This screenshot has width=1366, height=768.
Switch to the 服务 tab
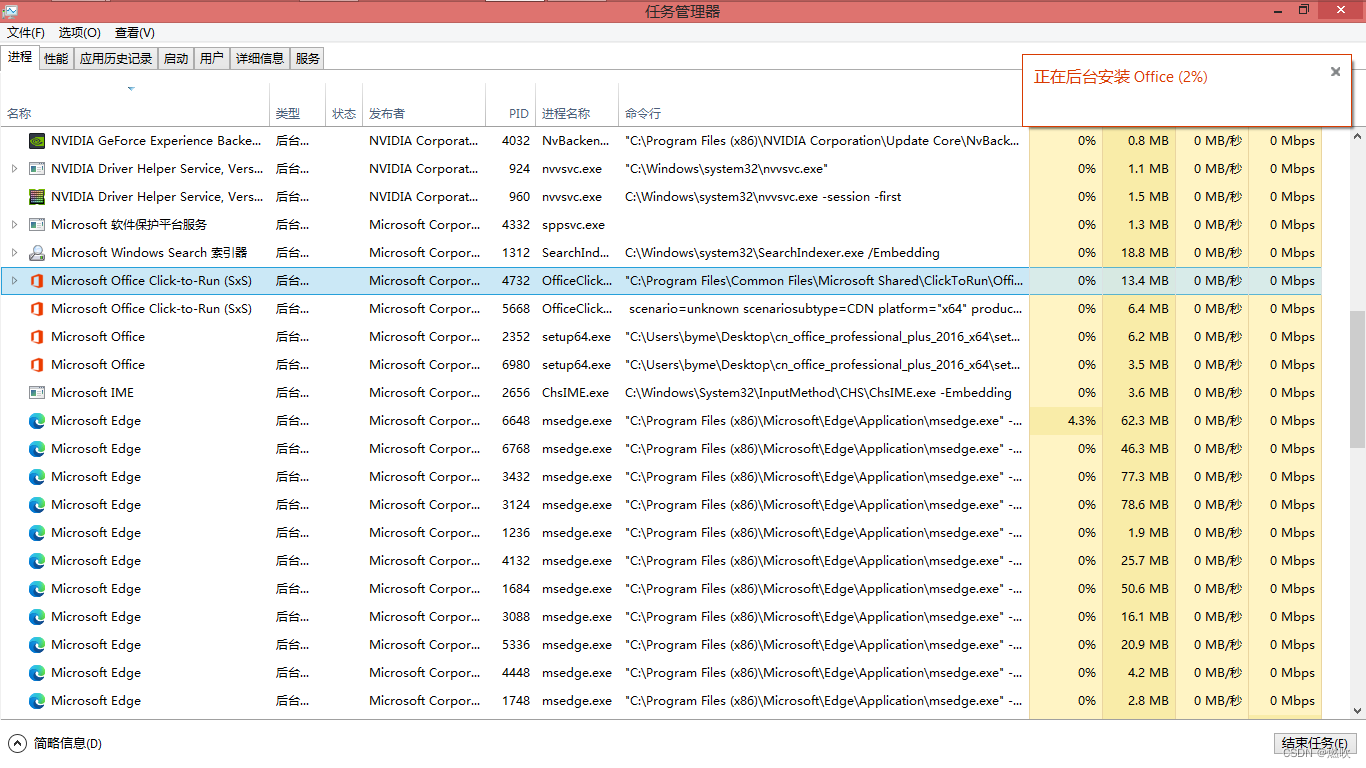[x=308, y=59]
